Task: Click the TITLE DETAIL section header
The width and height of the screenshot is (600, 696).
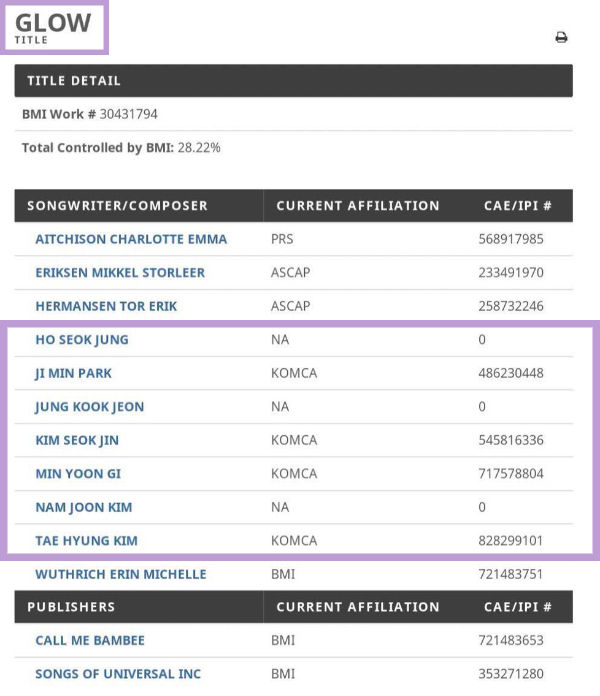Action: point(74,81)
